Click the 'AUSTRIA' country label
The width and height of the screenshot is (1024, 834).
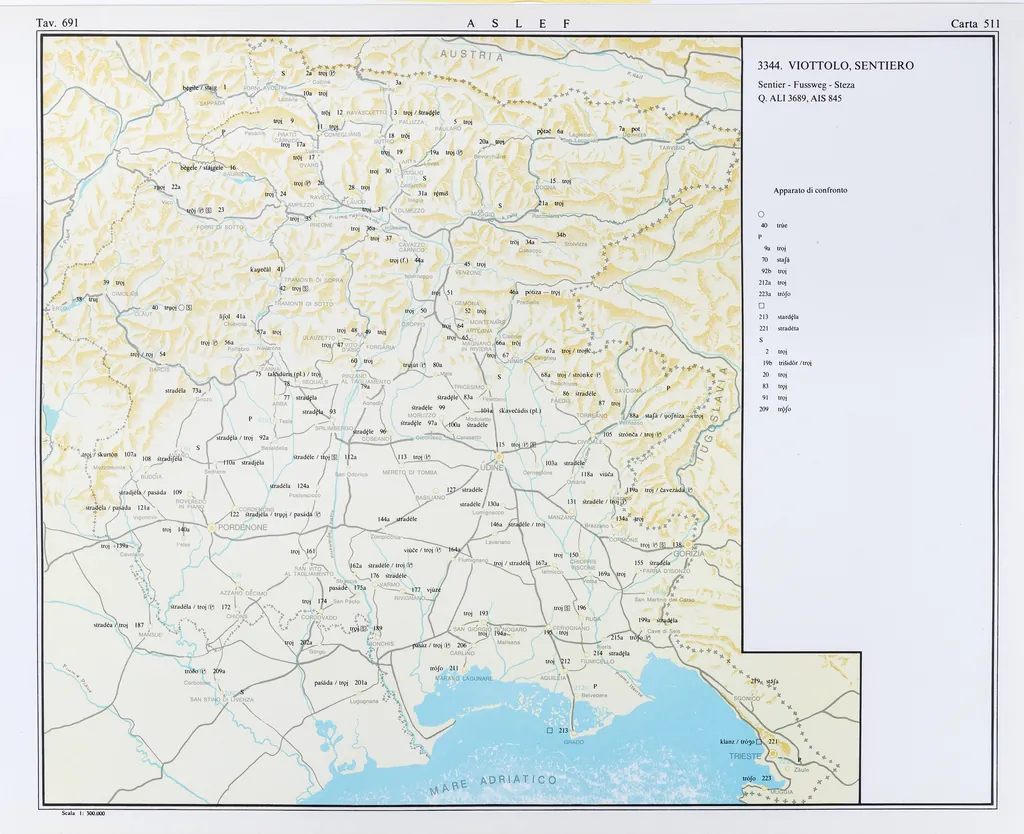(x=474, y=56)
